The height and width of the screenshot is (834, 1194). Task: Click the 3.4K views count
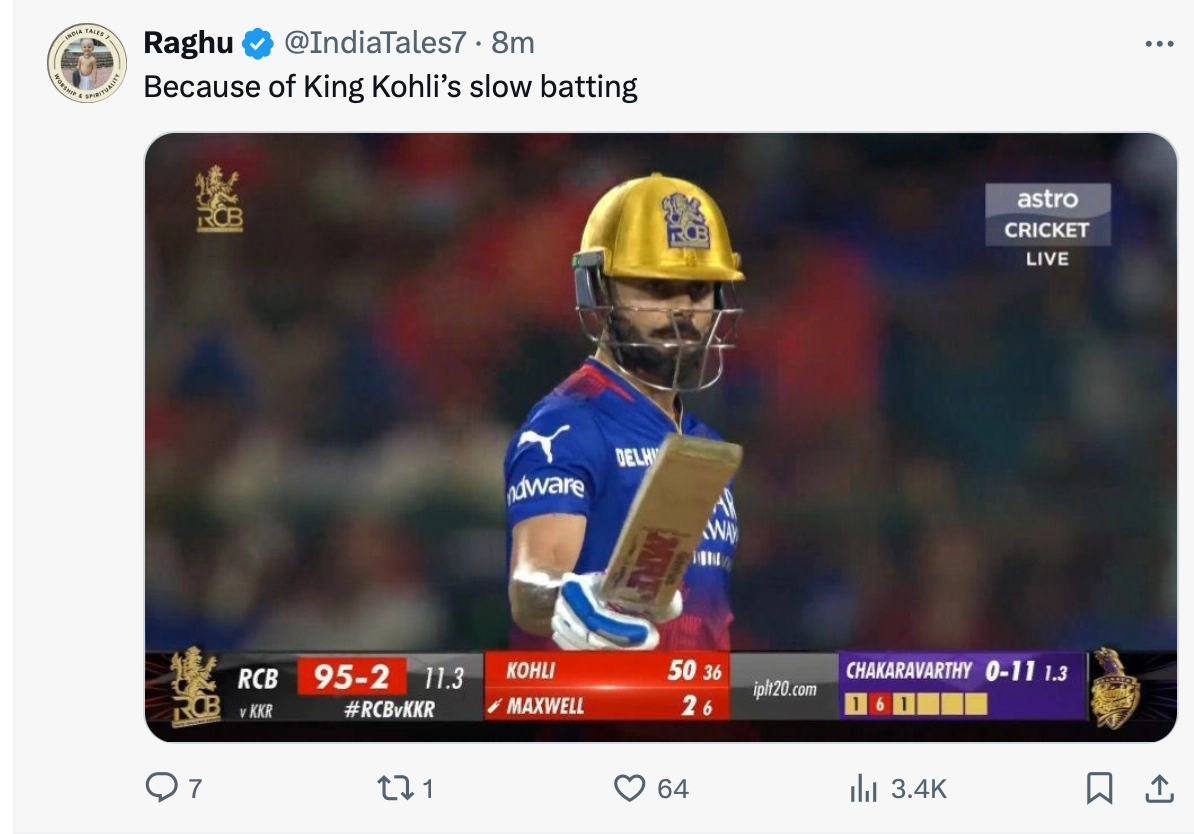[919, 789]
